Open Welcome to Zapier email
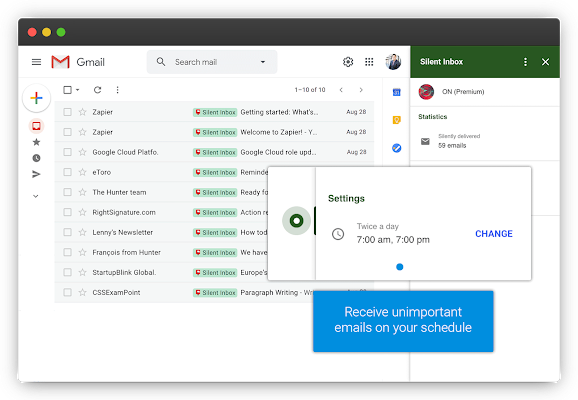 pyautogui.click(x=214, y=132)
